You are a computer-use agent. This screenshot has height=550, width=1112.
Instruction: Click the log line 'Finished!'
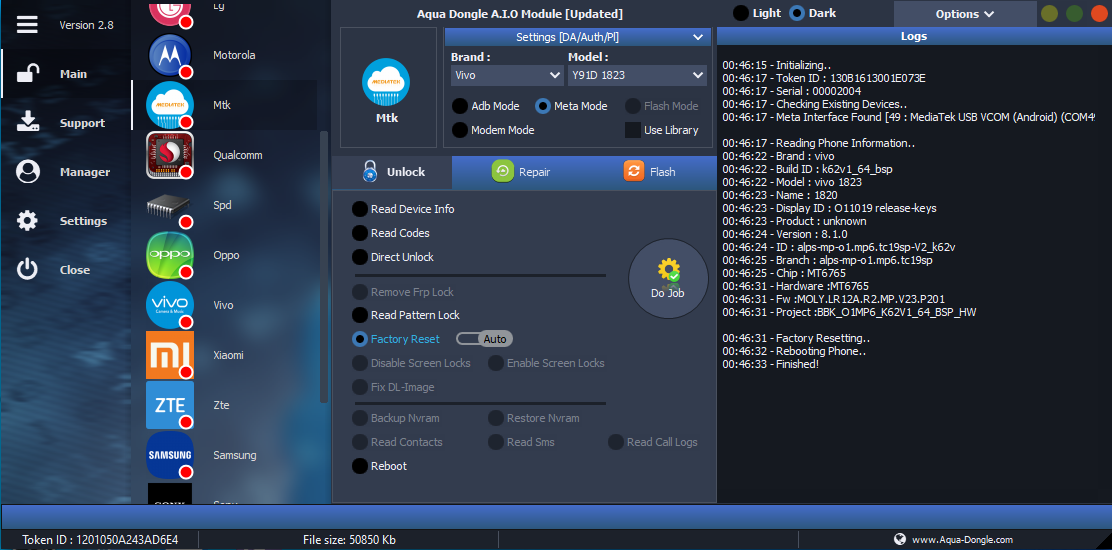pyautogui.click(x=771, y=364)
